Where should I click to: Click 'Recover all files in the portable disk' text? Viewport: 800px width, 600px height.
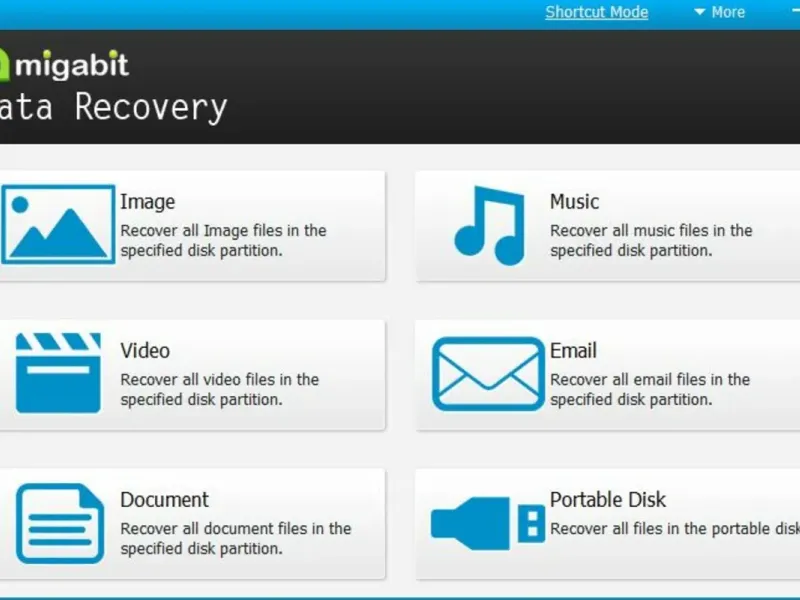pyautogui.click(x=675, y=529)
